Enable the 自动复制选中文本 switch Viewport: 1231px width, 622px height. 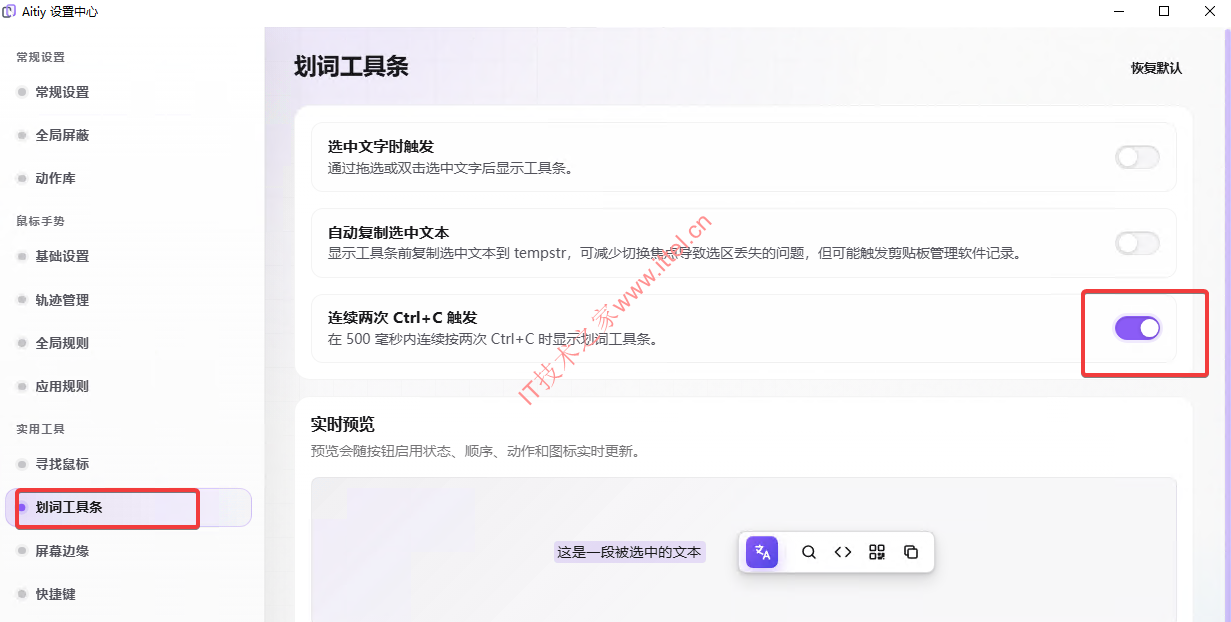click(1137, 243)
